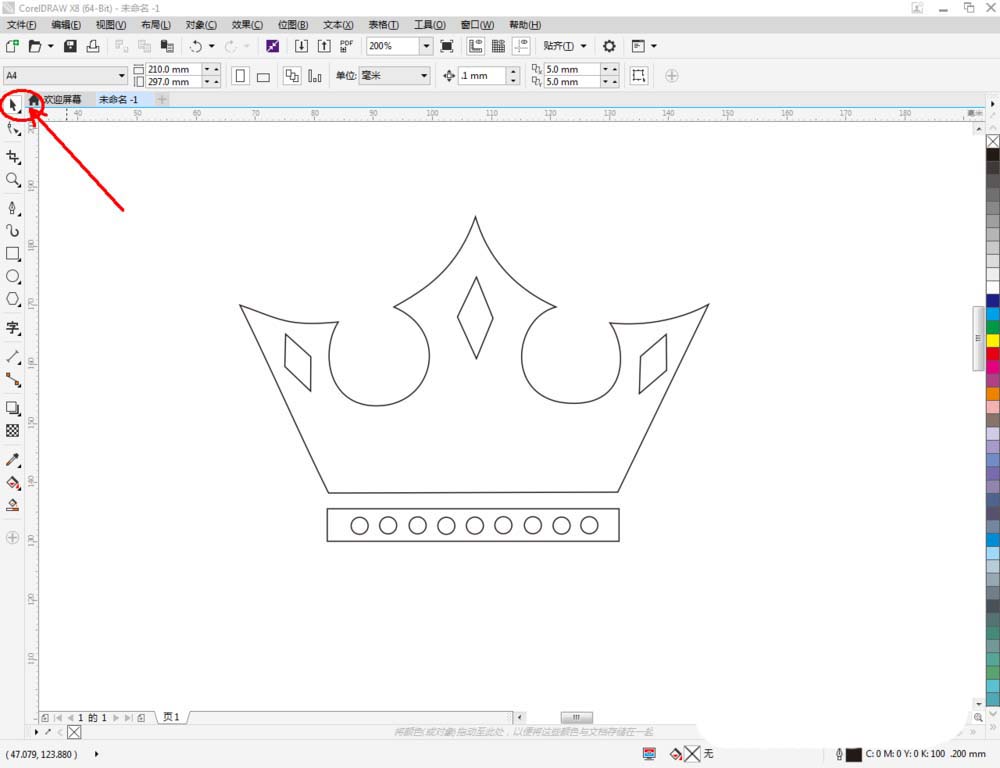The height and width of the screenshot is (768, 1000).
Task: Undo the last action
Action: (196, 46)
